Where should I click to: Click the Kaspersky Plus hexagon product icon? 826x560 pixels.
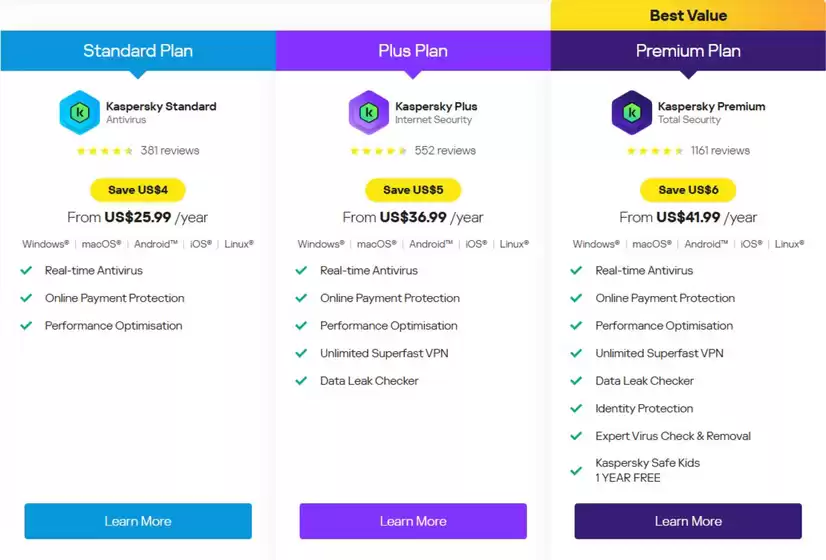click(x=368, y=112)
